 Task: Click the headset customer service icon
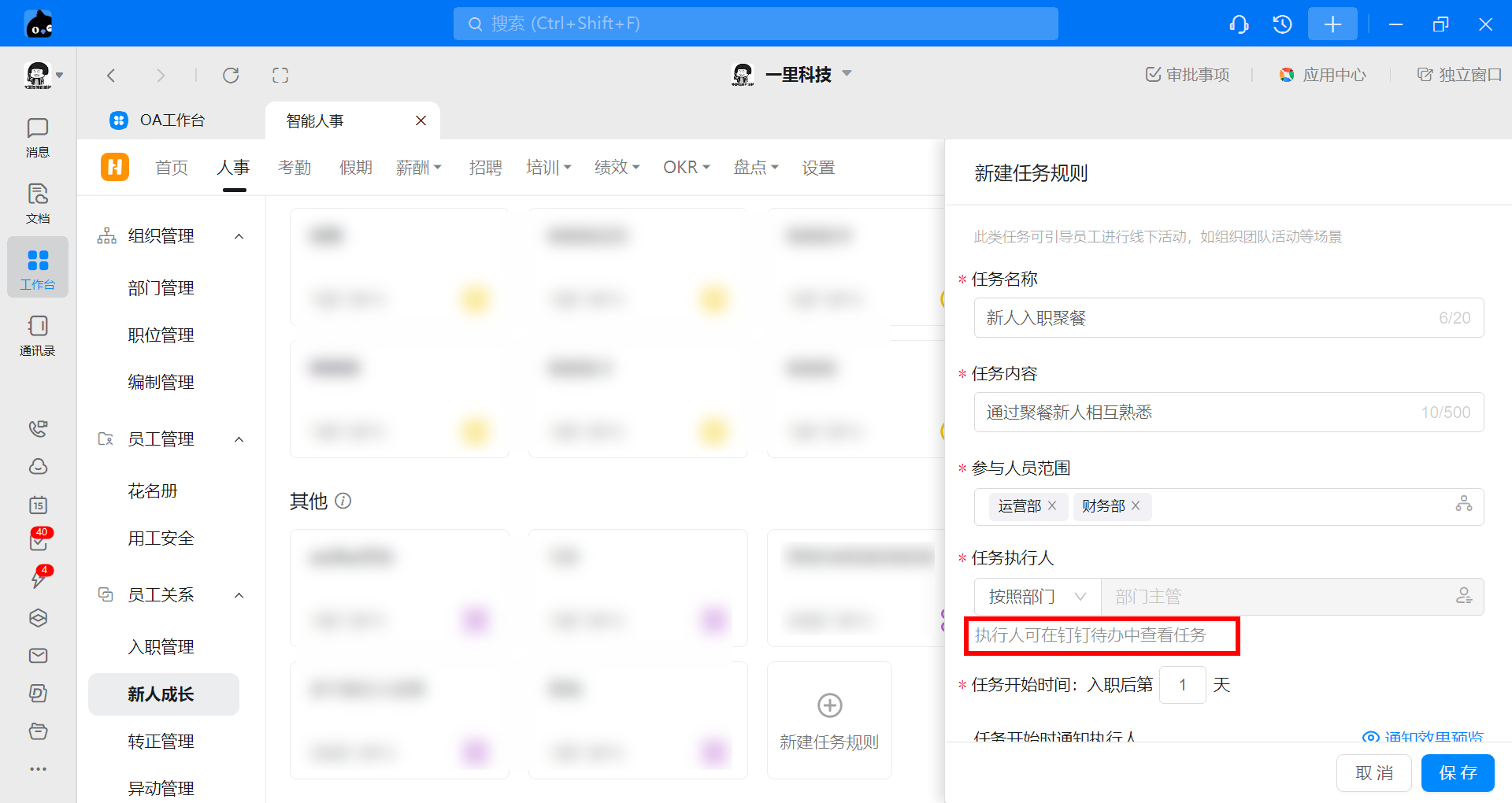point(1239,24)
